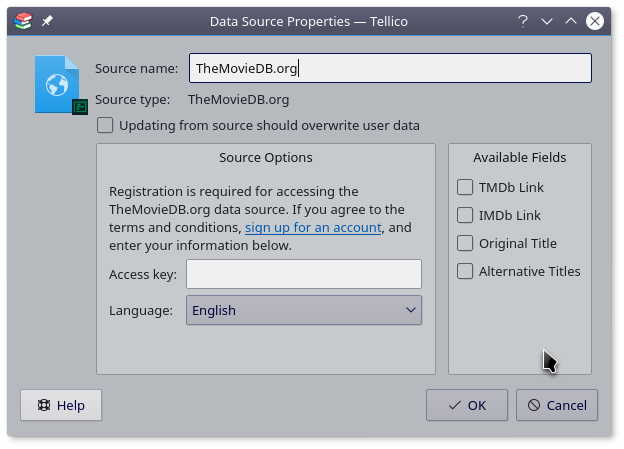Screen dimensions: 624x449
Task: Close the Data Source Properties dialog
Action: (596, 20)
